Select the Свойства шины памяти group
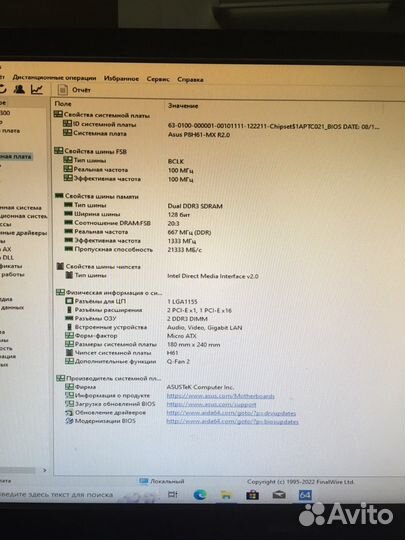Screen dimensions: 405x540 (x=97, y=196)
